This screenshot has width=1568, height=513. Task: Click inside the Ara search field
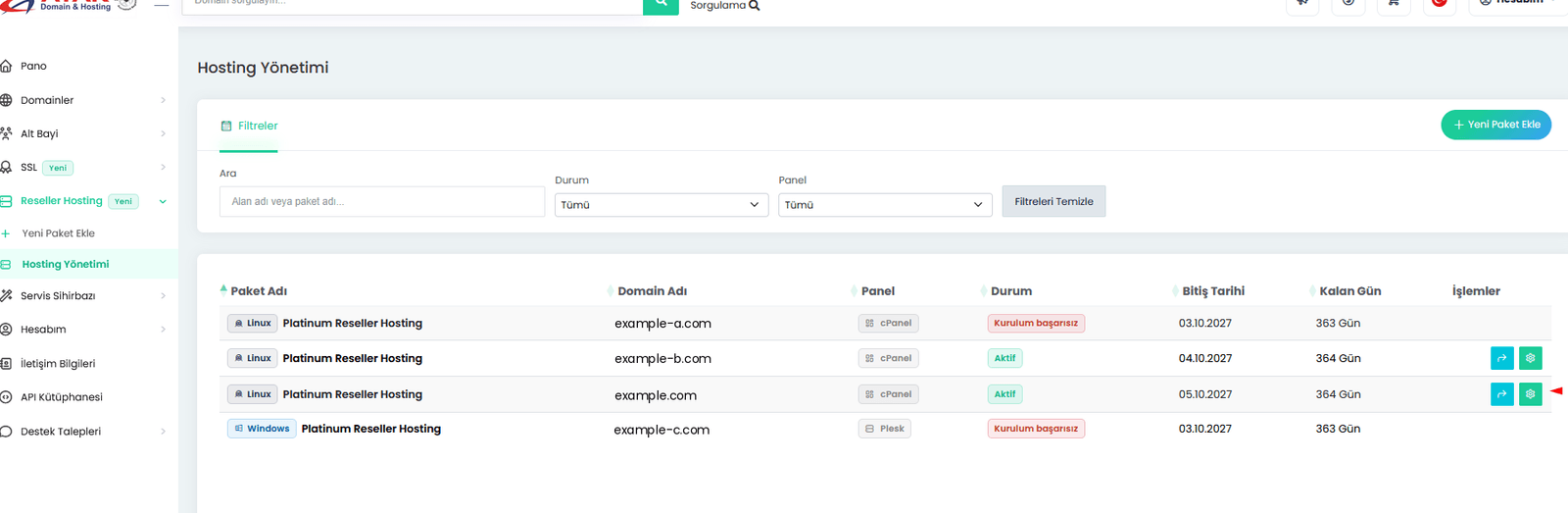[382, 201]
